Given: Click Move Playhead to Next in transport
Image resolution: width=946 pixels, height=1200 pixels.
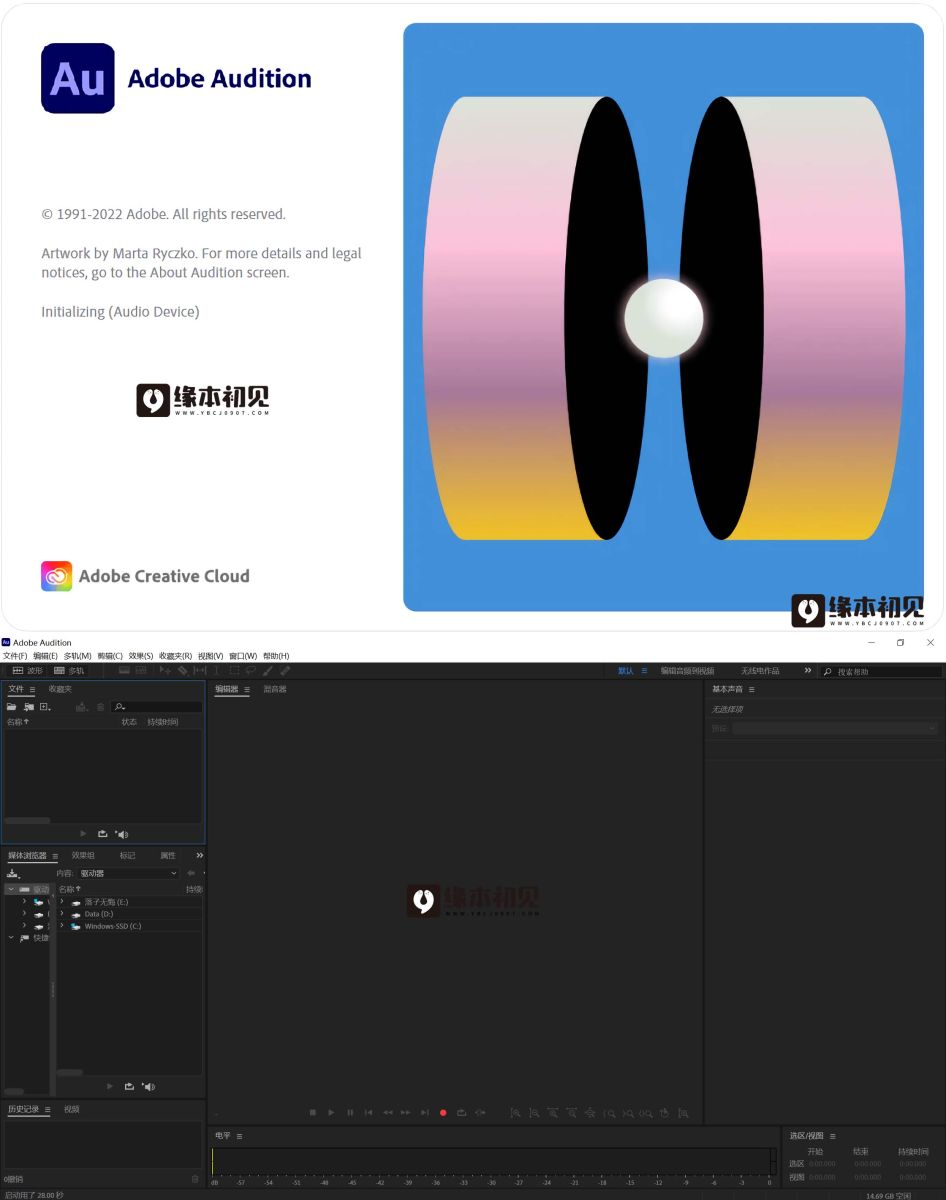Looking at the screenshot, I should (424, 1113).
